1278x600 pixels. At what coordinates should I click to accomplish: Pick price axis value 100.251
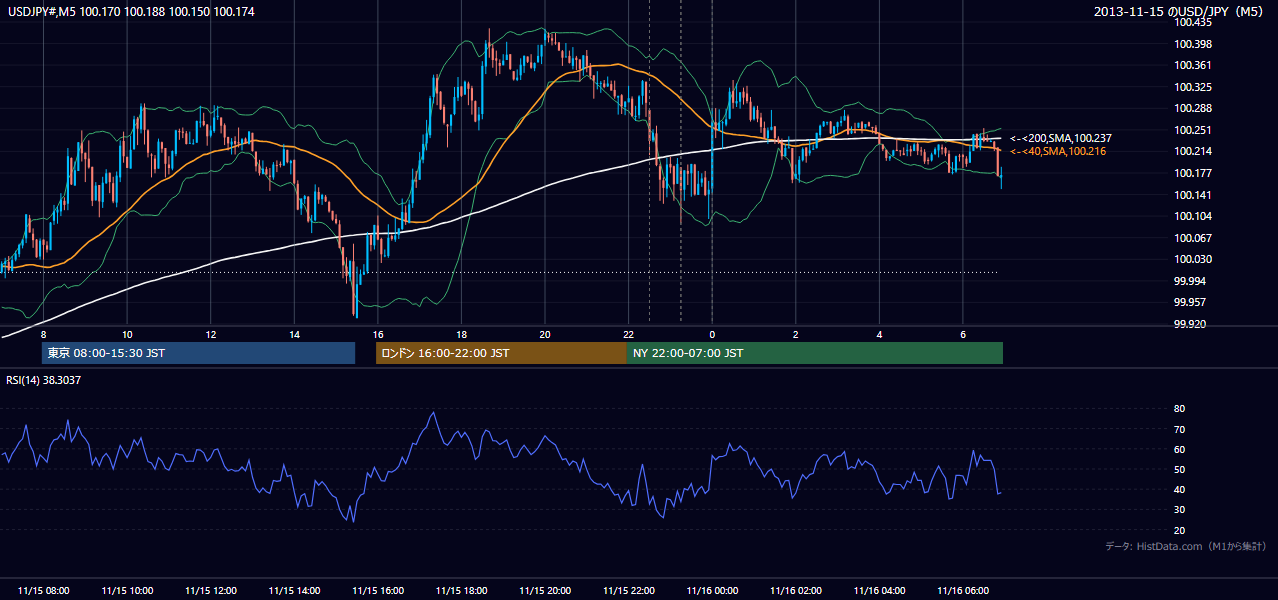coord(1194,130)
